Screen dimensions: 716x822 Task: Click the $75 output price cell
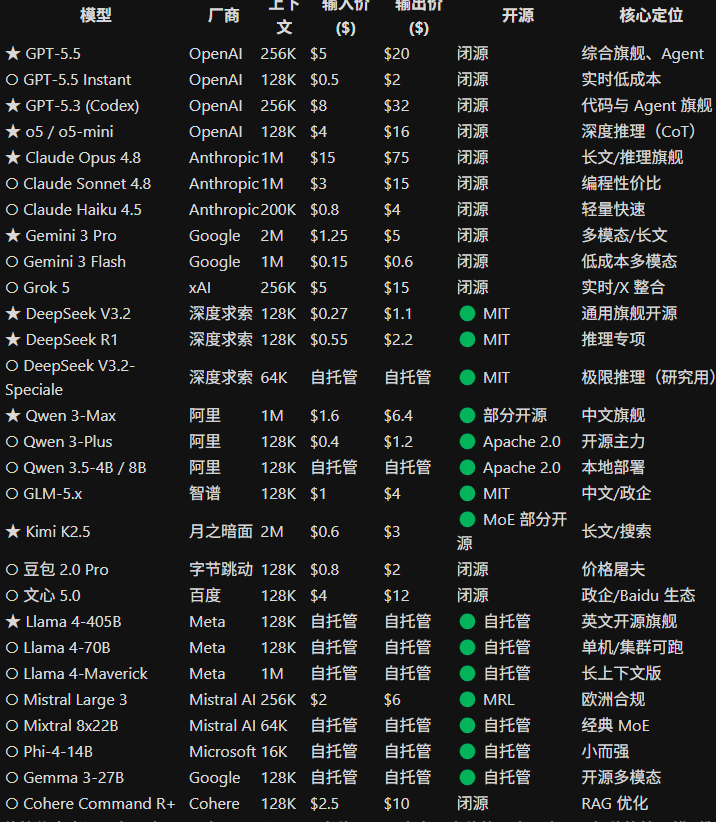pos(396,158)
